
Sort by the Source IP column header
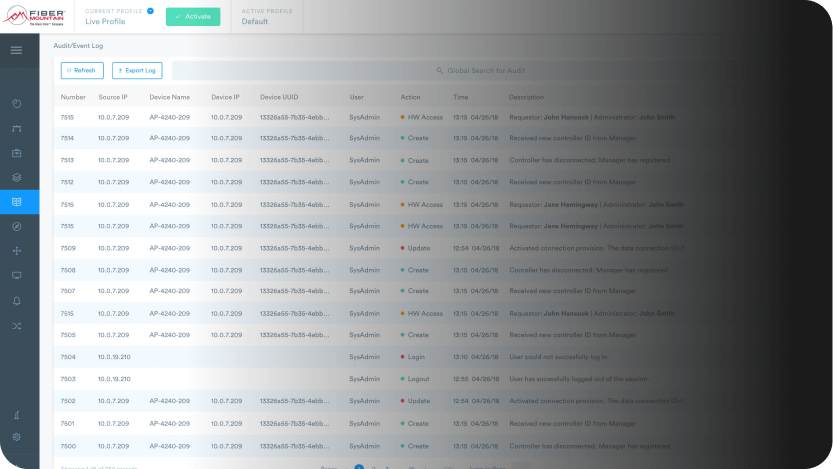click(x=113, y=97)
